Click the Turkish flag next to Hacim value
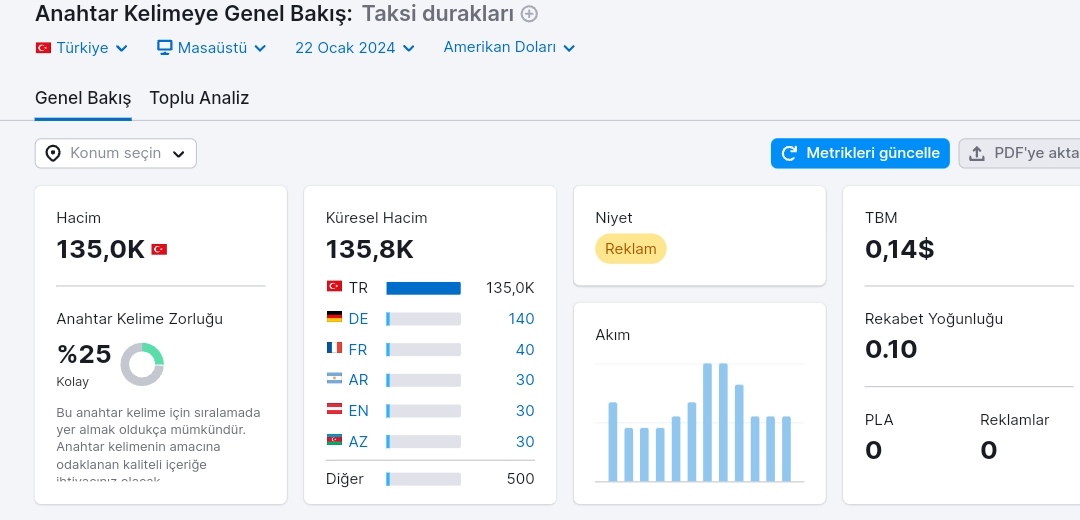 coord(159,249)
